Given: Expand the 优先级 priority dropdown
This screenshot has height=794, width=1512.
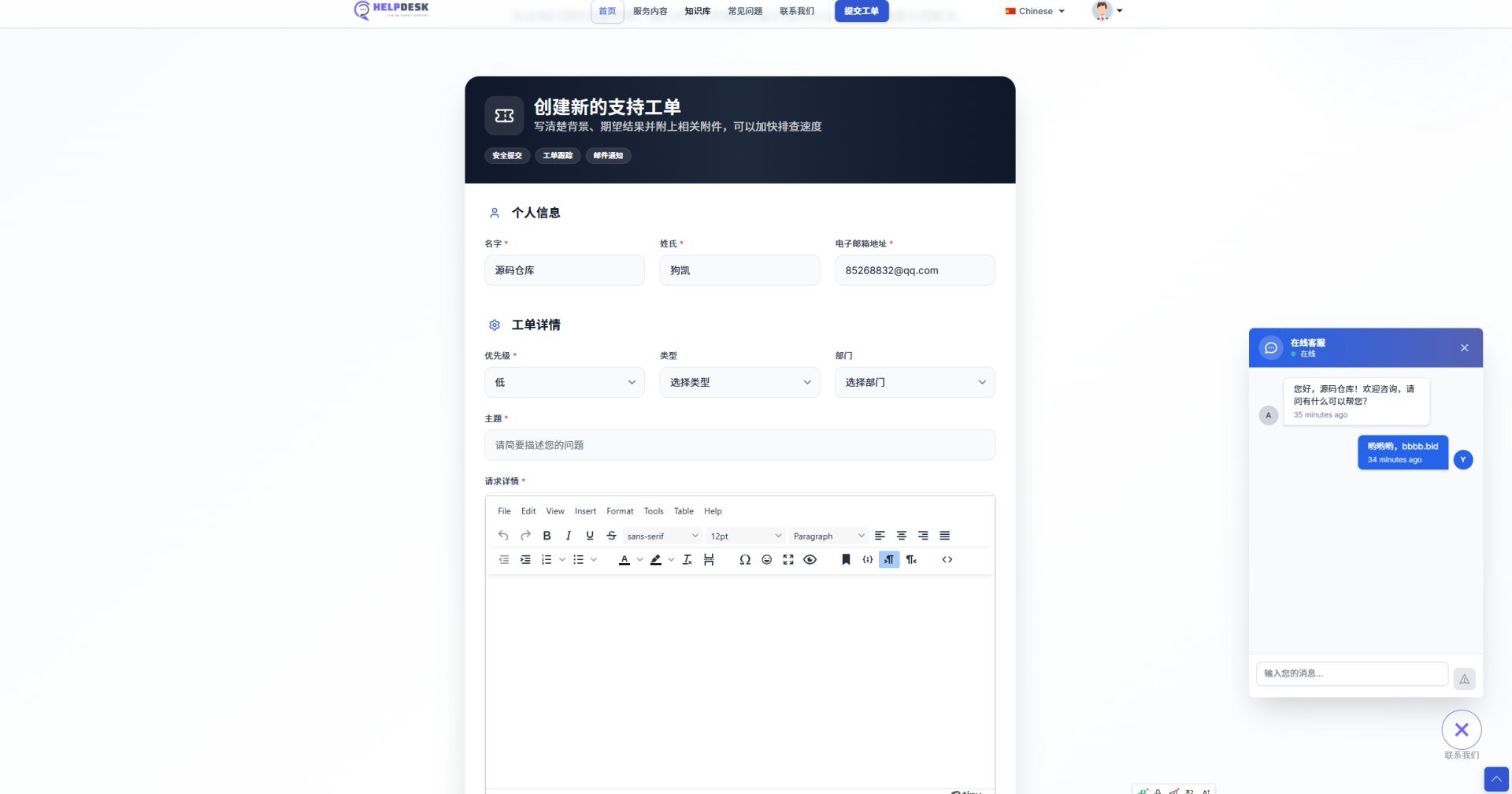Looking at the screenshot, I should click(565, 382).
